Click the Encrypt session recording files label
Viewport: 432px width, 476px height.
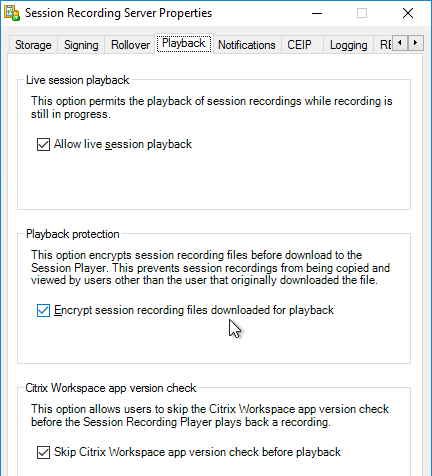194,310
